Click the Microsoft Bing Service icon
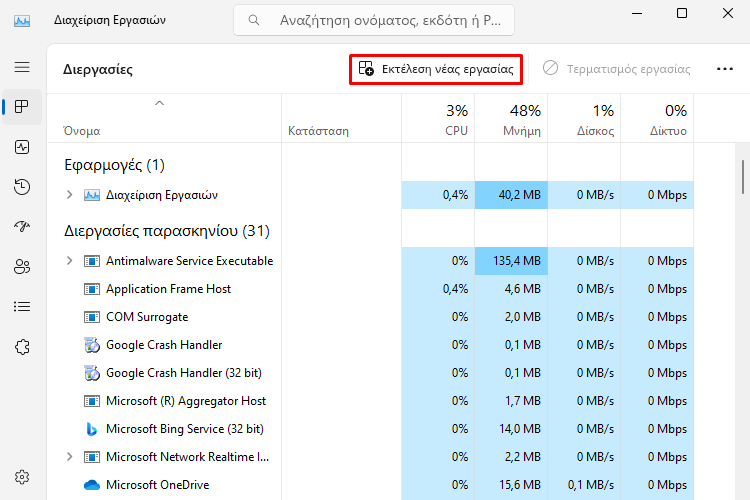Image resolution: width=750 pixels, height=500 pixels. point(92,429)
